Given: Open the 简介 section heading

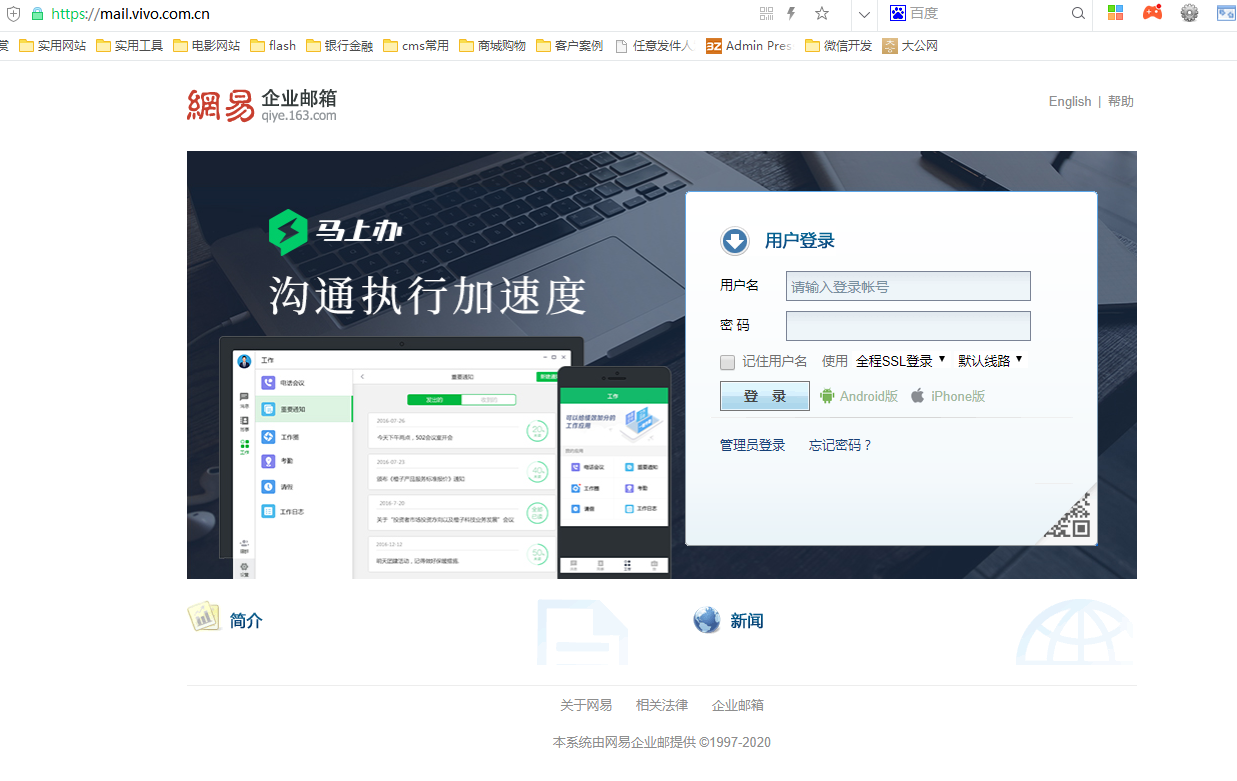Looking at the screenshot, I should point(246,621).
